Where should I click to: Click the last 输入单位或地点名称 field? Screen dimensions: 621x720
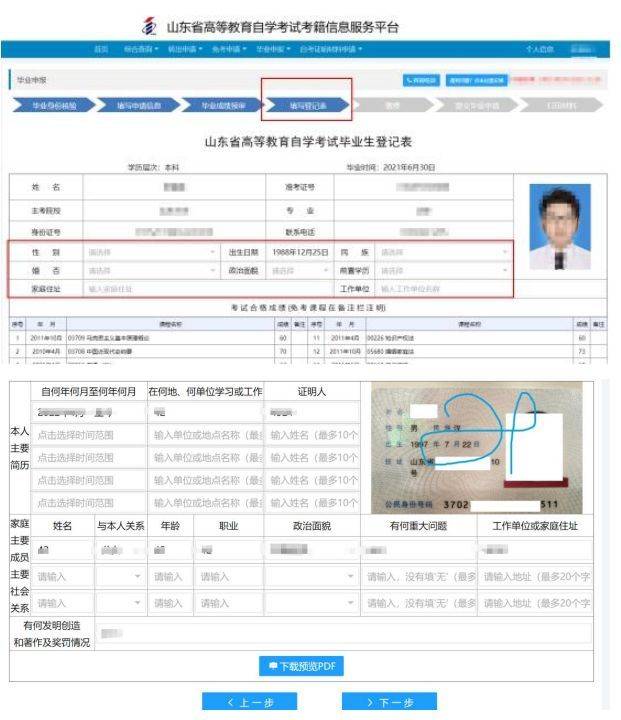pyautogui.click(x=206, y=503)
